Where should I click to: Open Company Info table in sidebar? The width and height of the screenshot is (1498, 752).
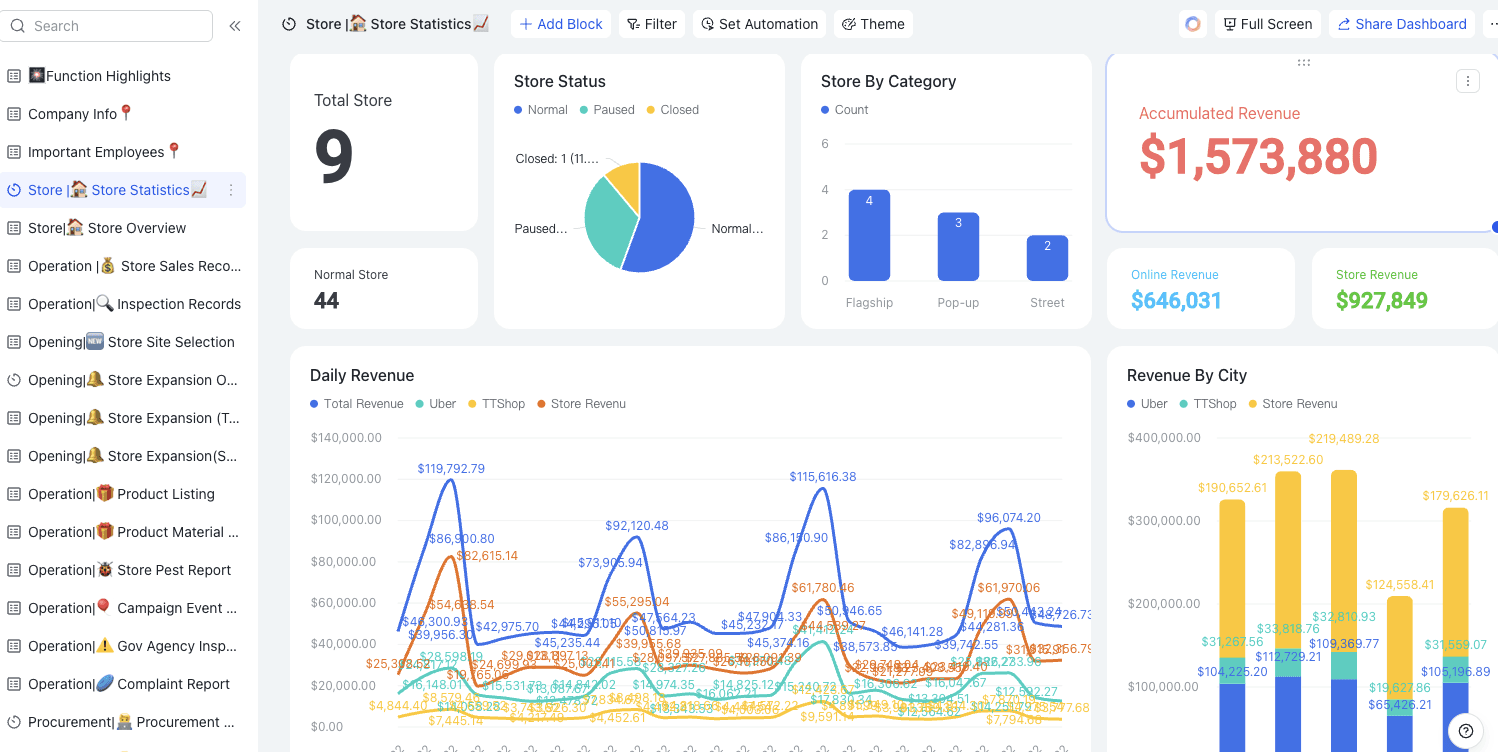pos(123,114)
